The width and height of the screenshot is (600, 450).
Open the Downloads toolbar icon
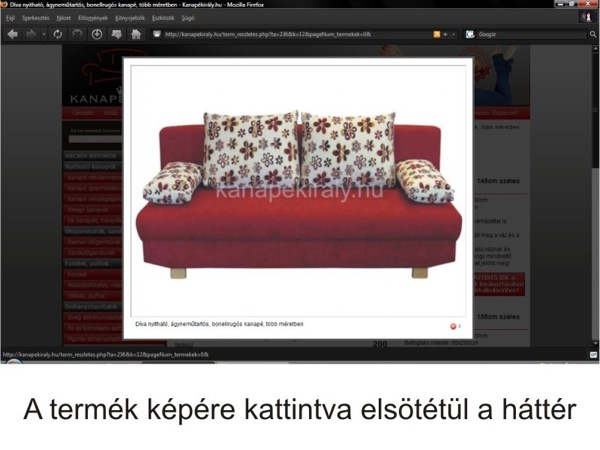click(x=97, y=34)
